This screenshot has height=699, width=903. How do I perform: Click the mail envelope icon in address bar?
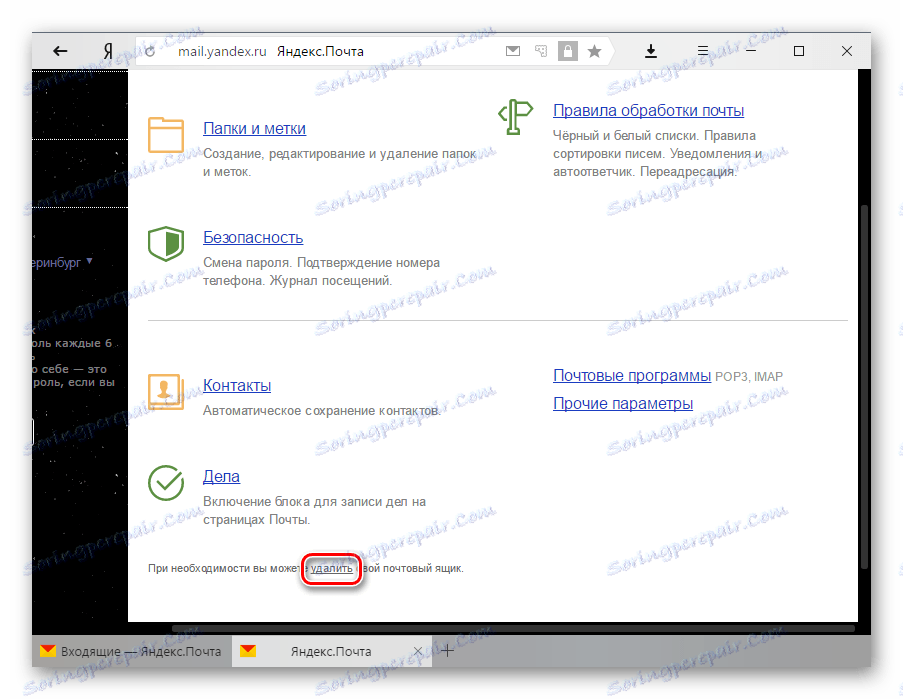513,51
